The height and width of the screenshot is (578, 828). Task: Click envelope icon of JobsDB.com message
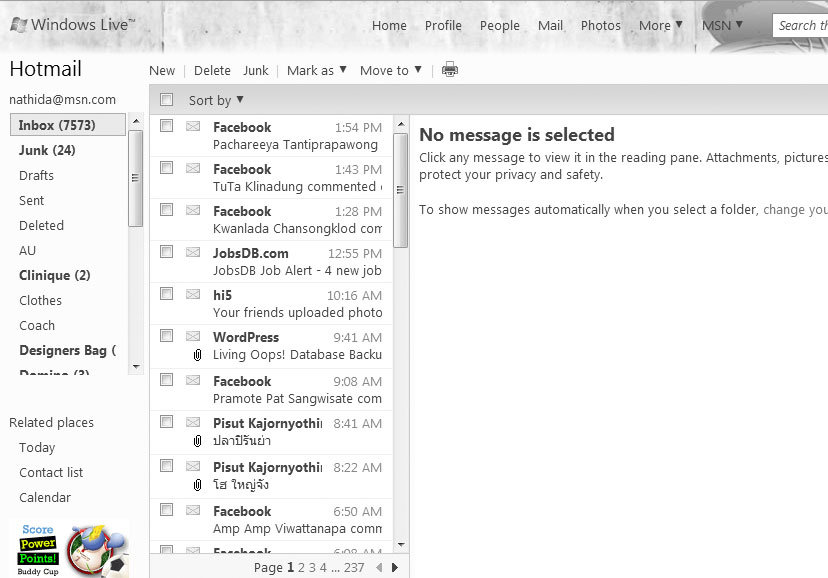tap(193, 252)
